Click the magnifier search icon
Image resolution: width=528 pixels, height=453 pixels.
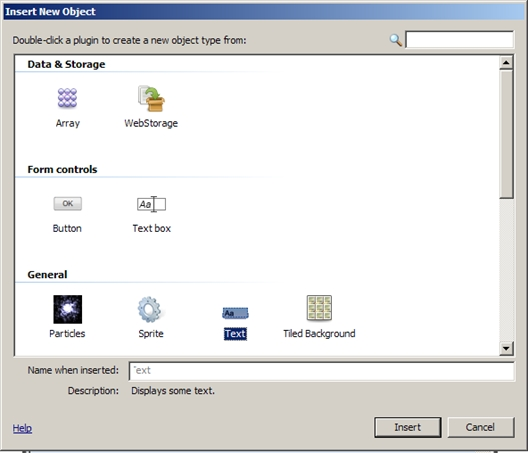pyautogui.click(x=395, y=40)
